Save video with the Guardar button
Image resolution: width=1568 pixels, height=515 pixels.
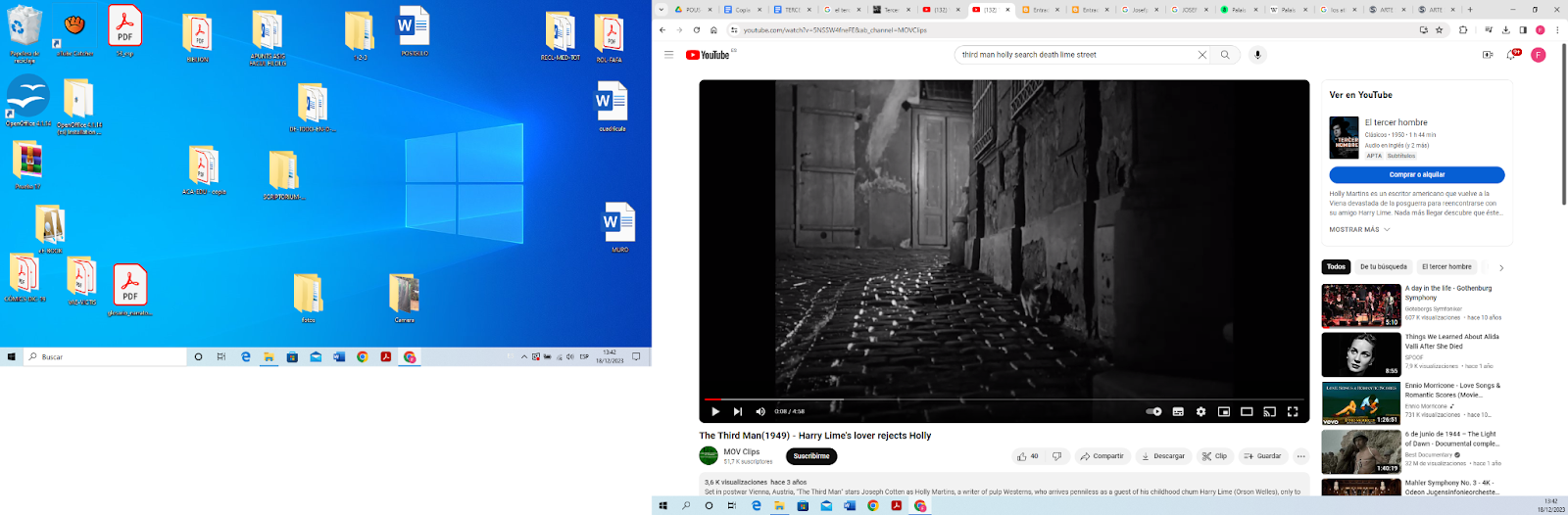coord(1262,456)
